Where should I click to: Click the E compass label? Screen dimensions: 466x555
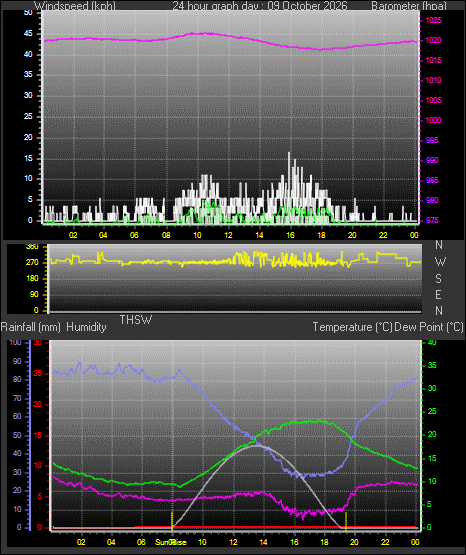click(x=438, y=294)
